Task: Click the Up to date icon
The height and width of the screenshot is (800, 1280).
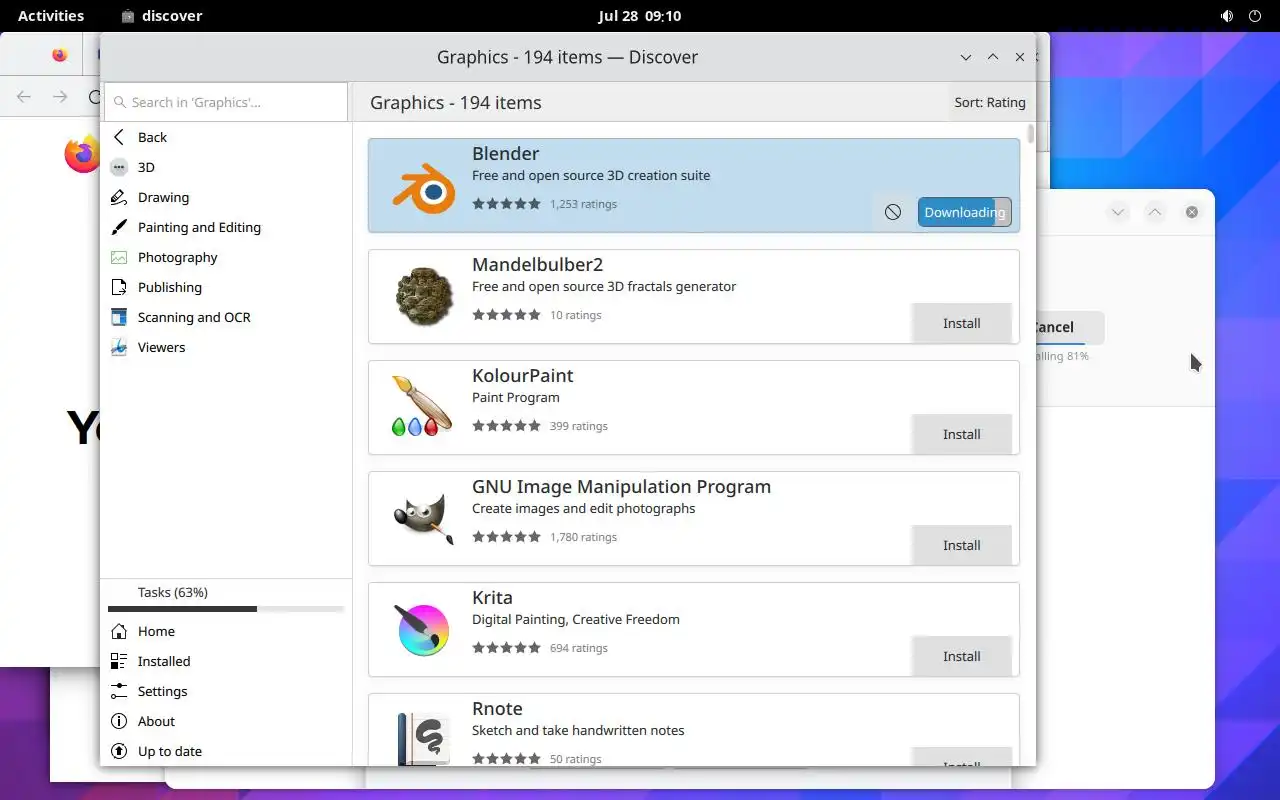Action: pos(119,751)
